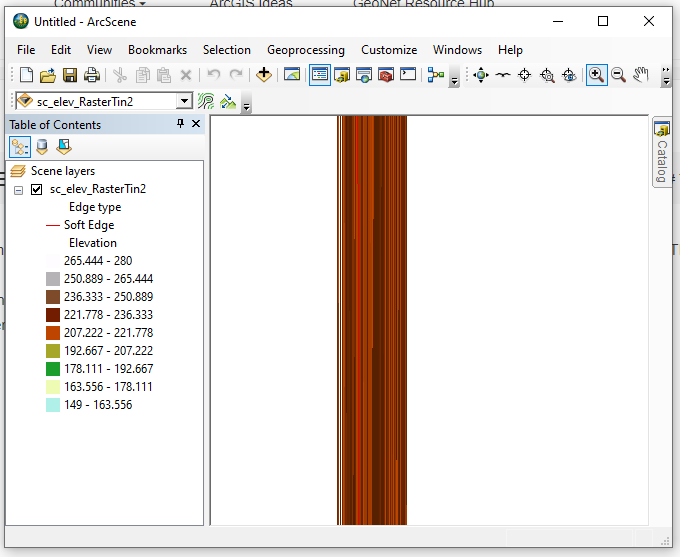Click the 221.778 - 236.333 dark brown swatch
680x557 pixels.
point(53,315)
